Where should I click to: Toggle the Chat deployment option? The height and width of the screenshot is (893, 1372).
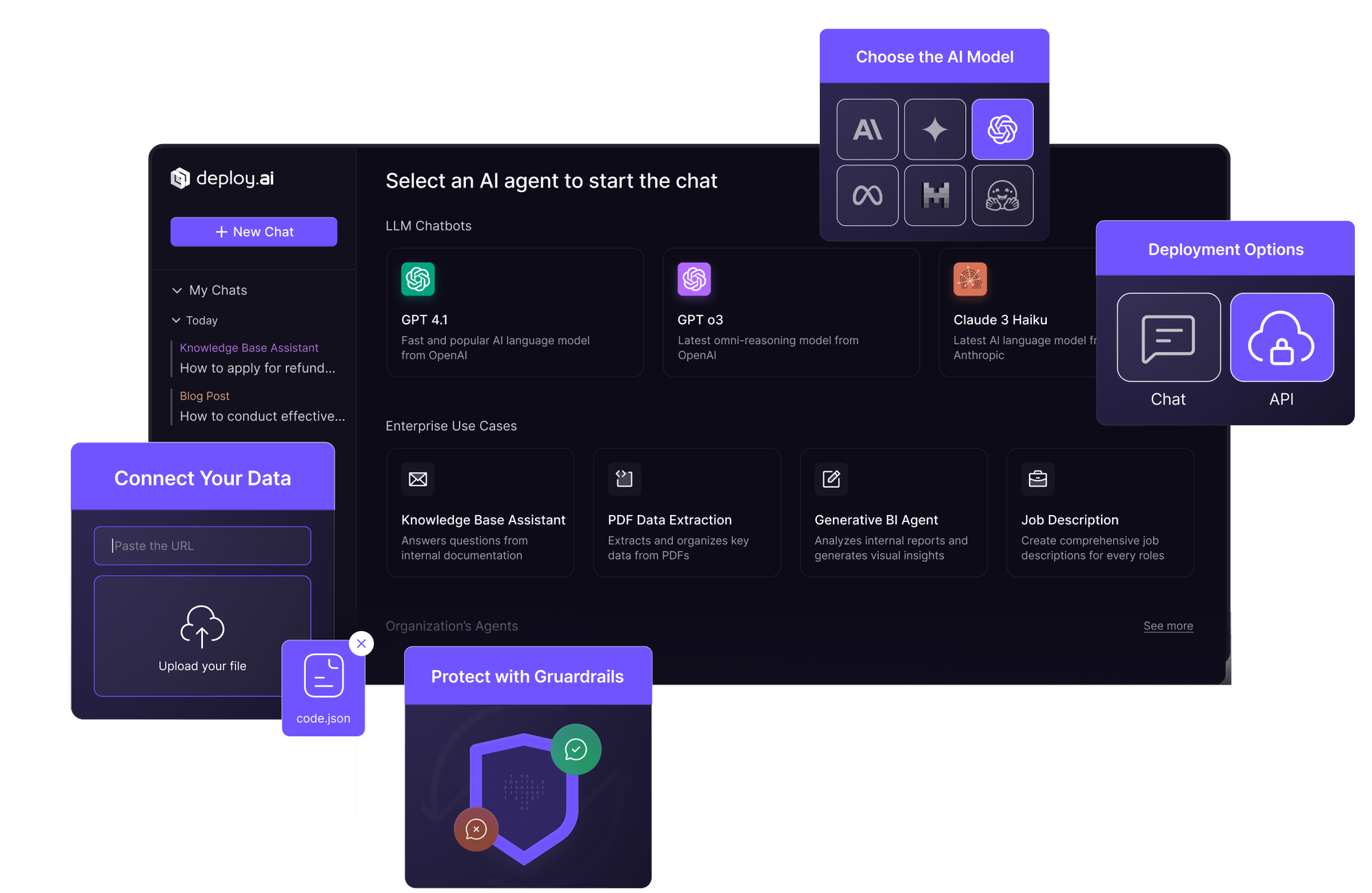pyautogui.click(x=1168, y=337)
